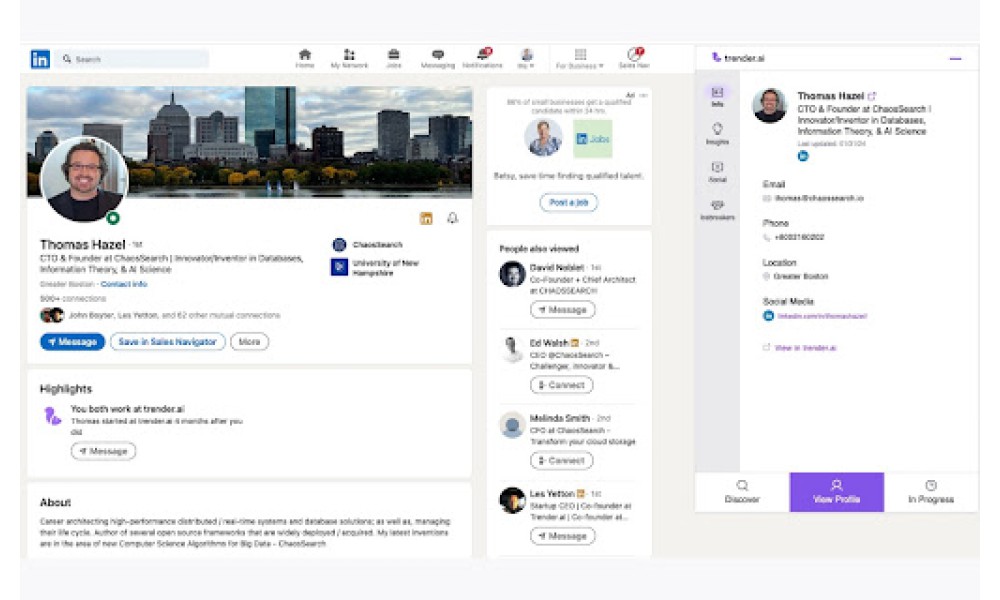The image size is (1000, 600).
Task: Click the trender.ai icon in Highlights
Action: click(x=52, y=416)
